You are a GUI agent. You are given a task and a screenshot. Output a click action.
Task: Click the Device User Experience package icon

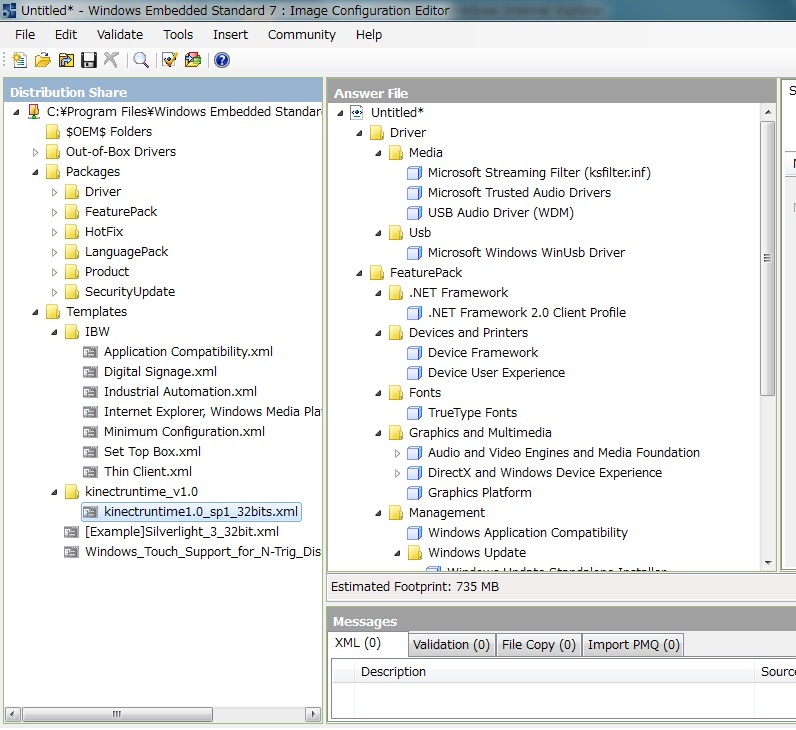click(x=414, y=373)
